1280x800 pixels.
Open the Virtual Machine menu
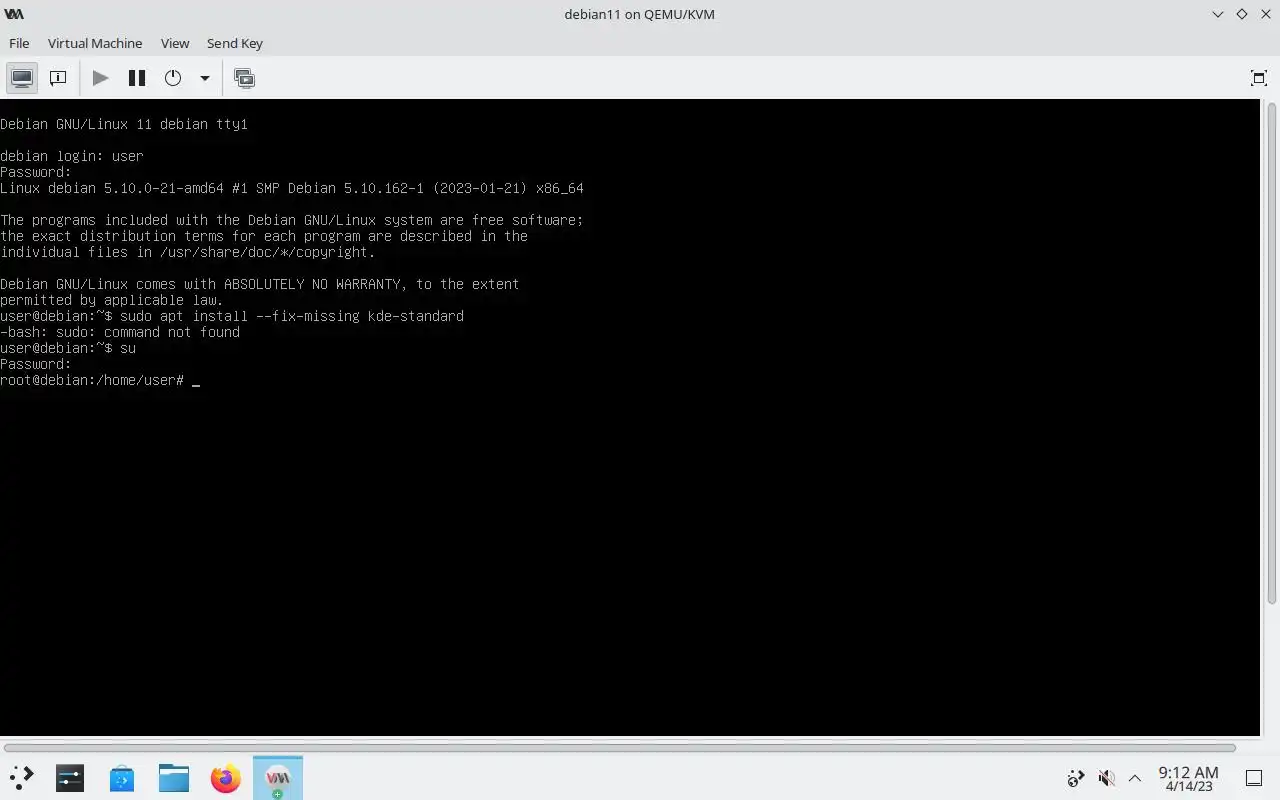click(95, 43)
